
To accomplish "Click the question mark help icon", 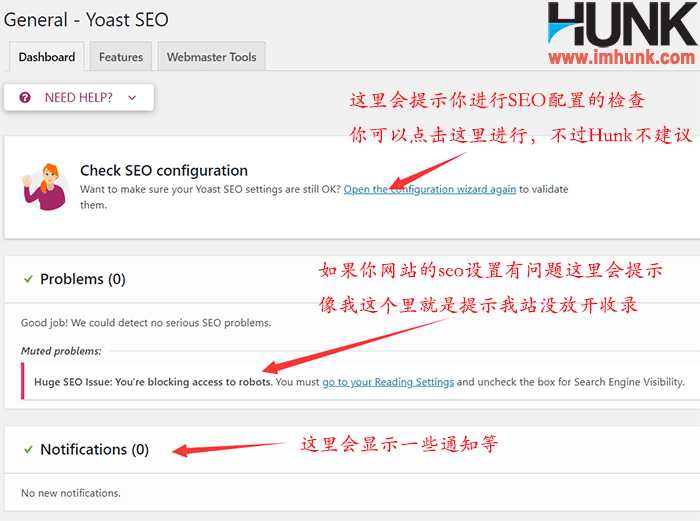I will (x=25, y=97).
